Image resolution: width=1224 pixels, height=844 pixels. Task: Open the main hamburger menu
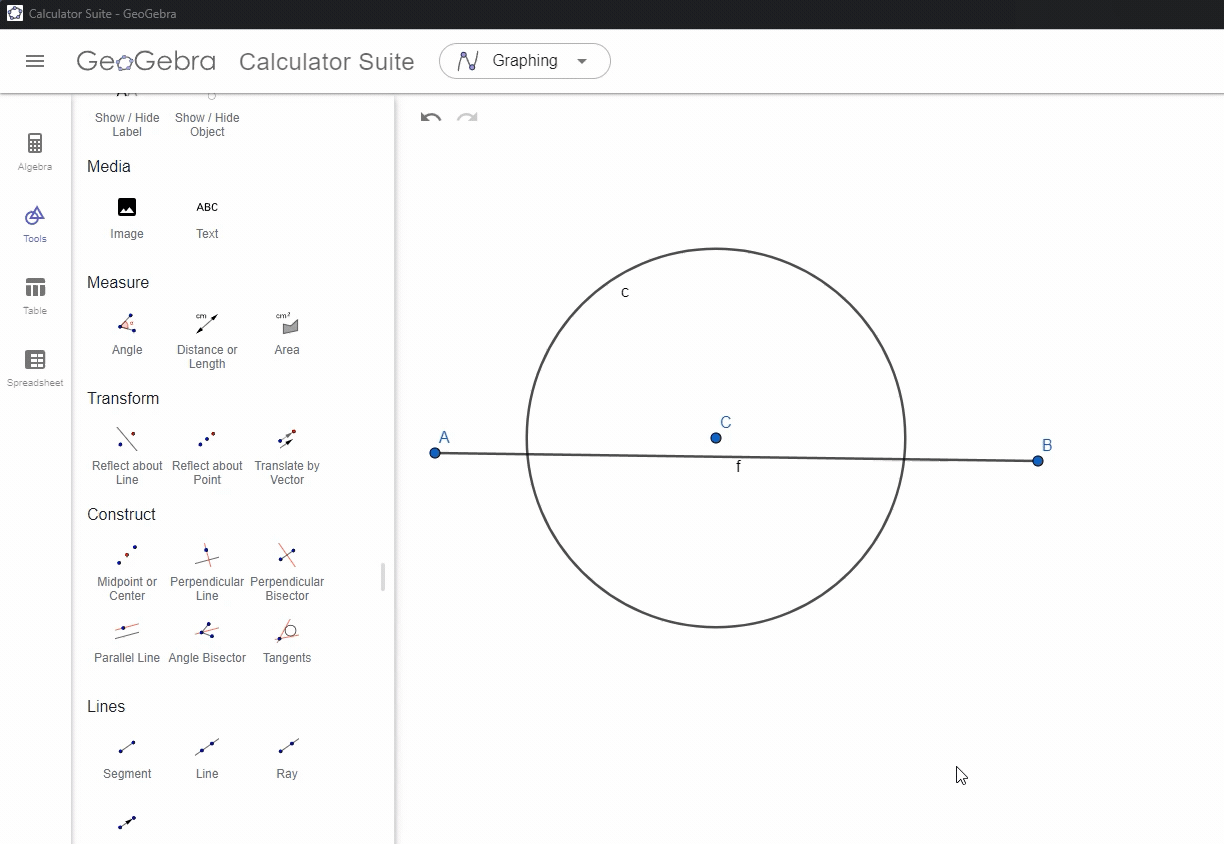(35, 61)
